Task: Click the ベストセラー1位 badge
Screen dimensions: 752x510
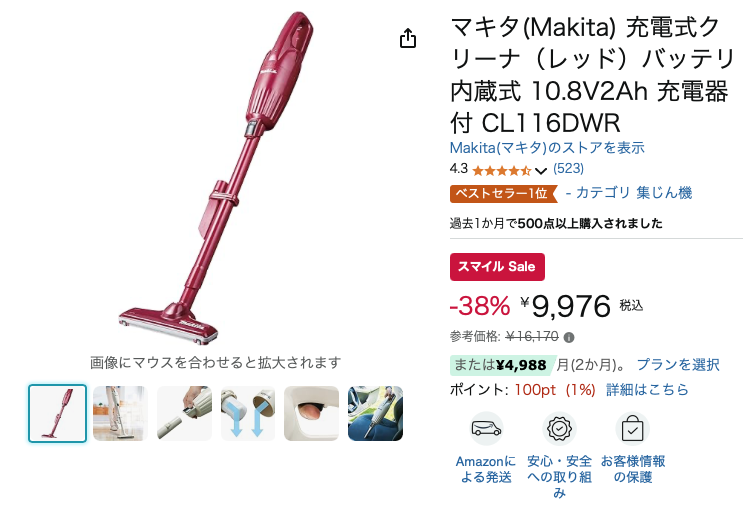Action: click(504, 193)
